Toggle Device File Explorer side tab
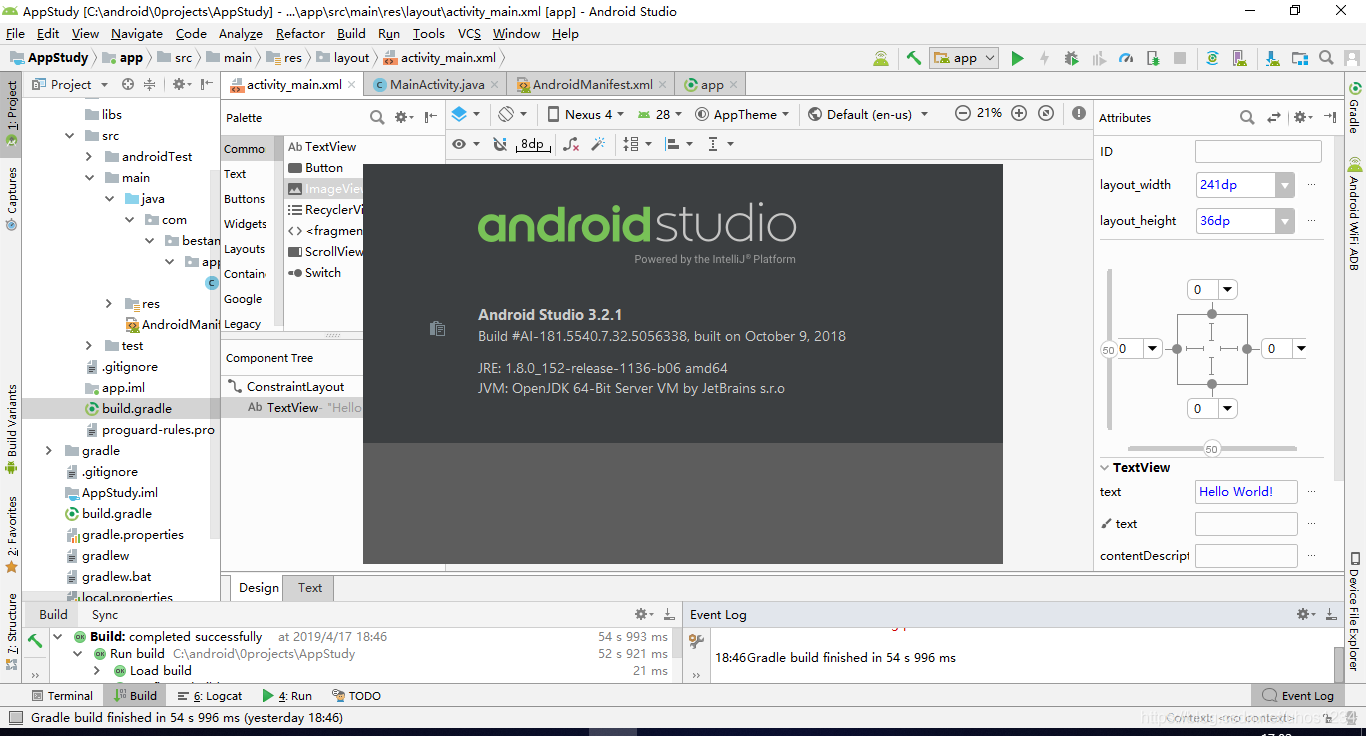The height and width of the screenshot is (736, 1366). [1354, 610]
